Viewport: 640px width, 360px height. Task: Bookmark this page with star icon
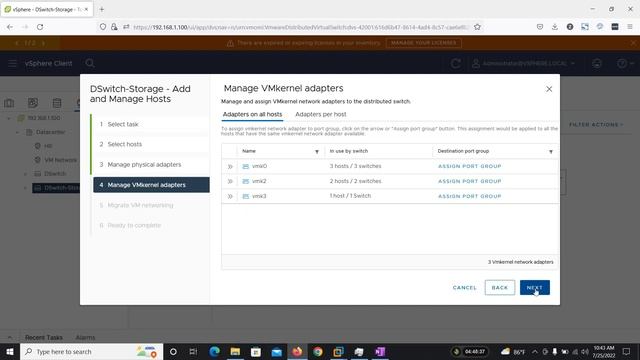pyautogui.click(x=477, y=27)
